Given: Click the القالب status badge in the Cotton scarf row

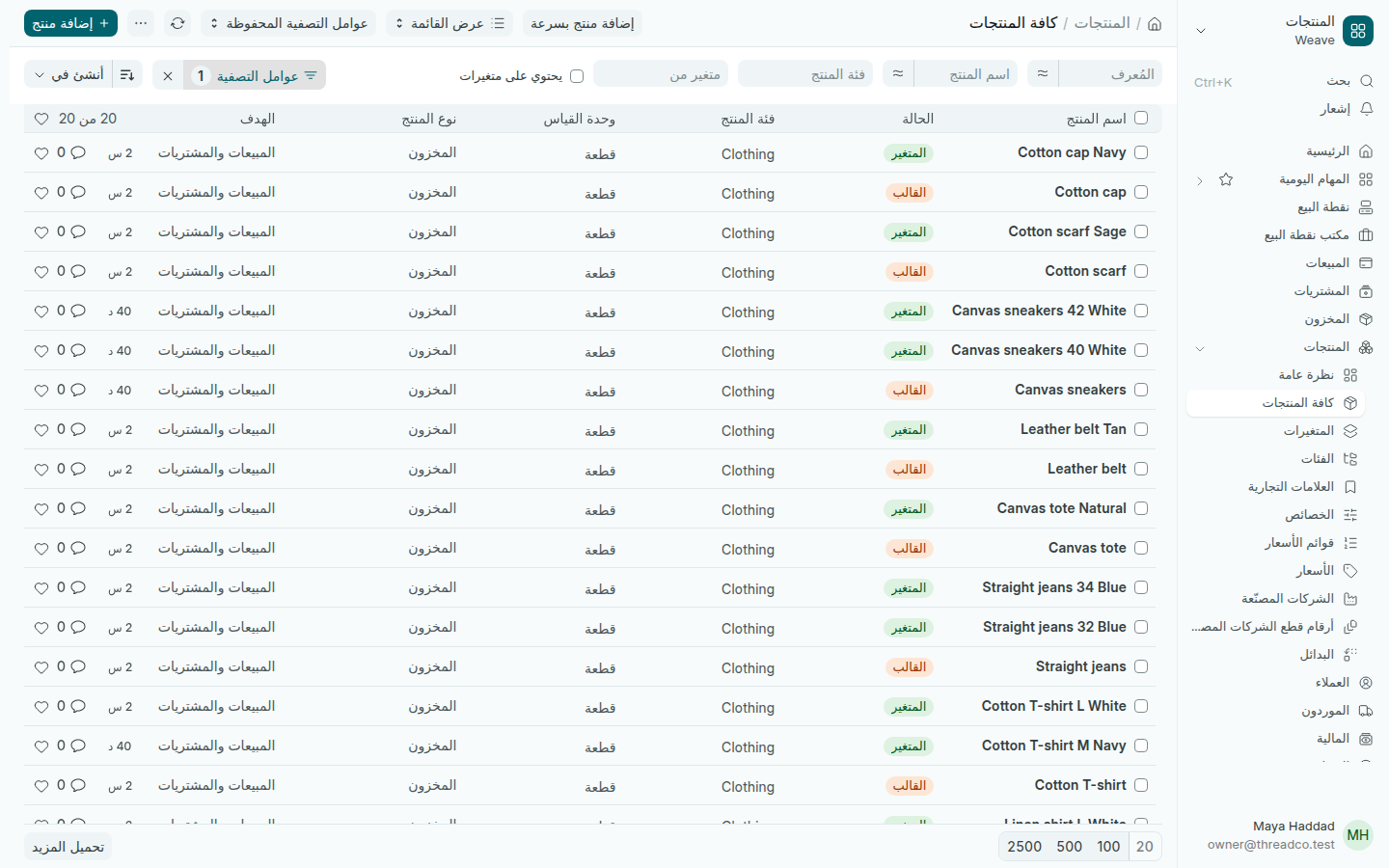Looking at the screenshot, I should (909, 272).
